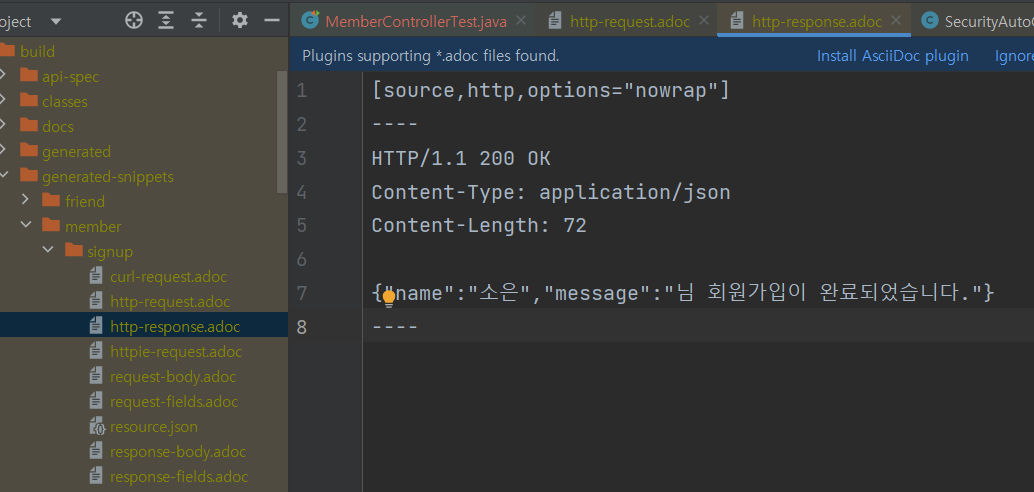Select the api-spec folder item
Viewport: 1034px width, 492px height.
[x=71, y=77]
